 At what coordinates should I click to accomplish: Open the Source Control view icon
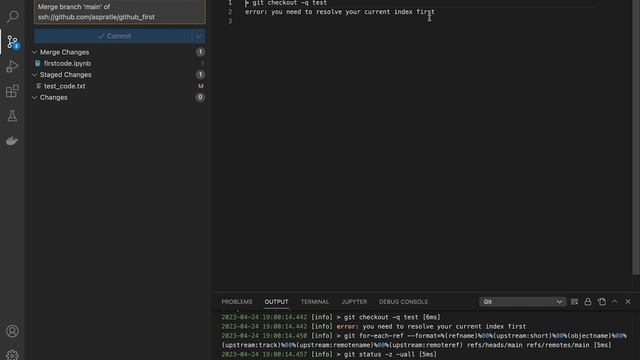(12, 42)
